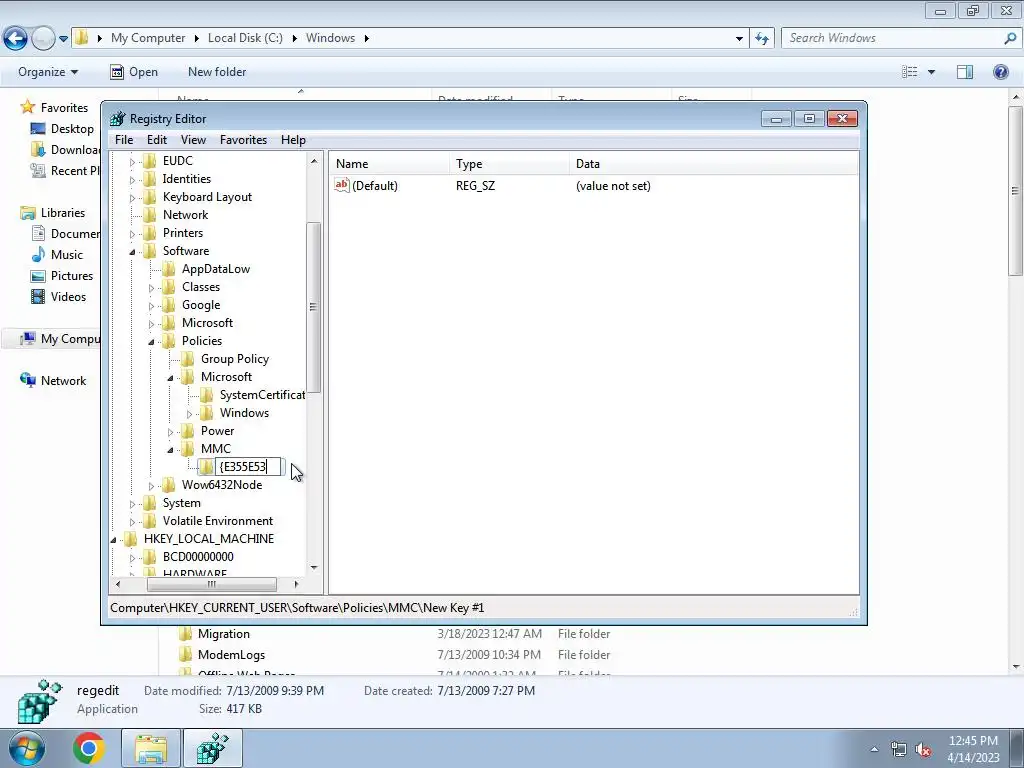Click the muted volume tray icon

tap(923, 750)
